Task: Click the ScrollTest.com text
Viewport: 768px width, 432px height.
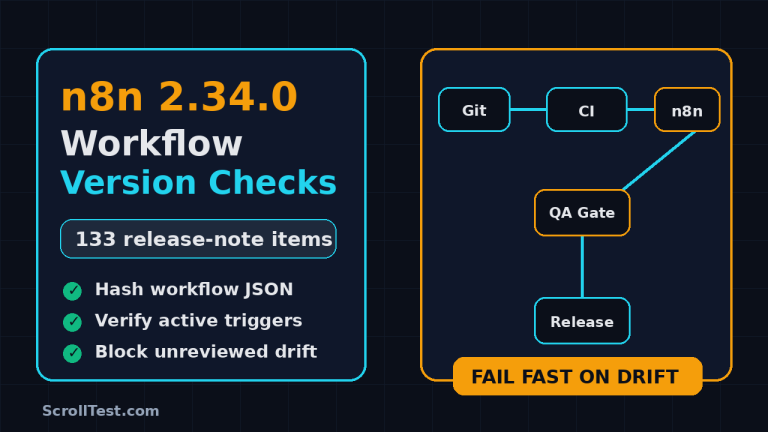Action: (x=100, y=411)
